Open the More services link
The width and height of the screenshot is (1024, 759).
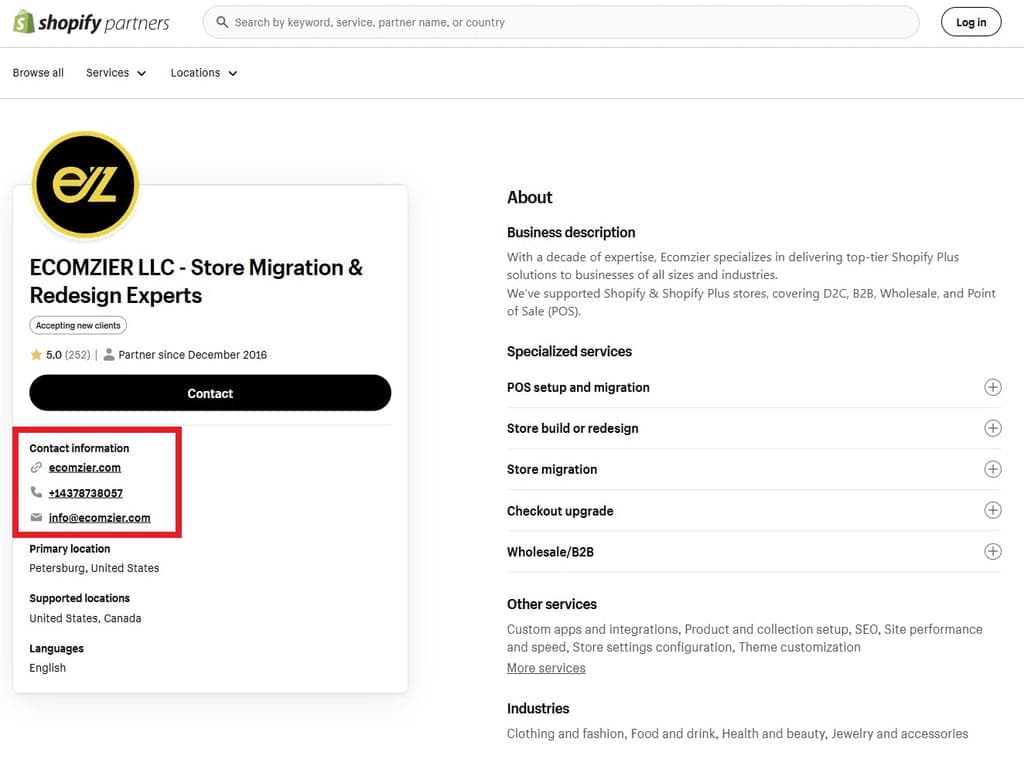[546, 668]
